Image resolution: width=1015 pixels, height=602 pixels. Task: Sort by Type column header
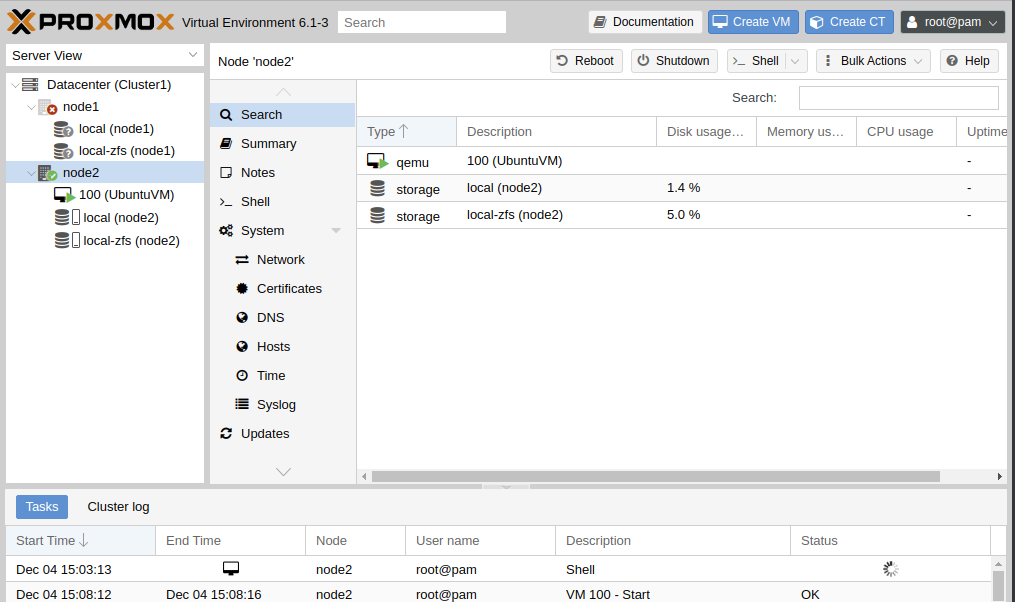tap(407, 131)
